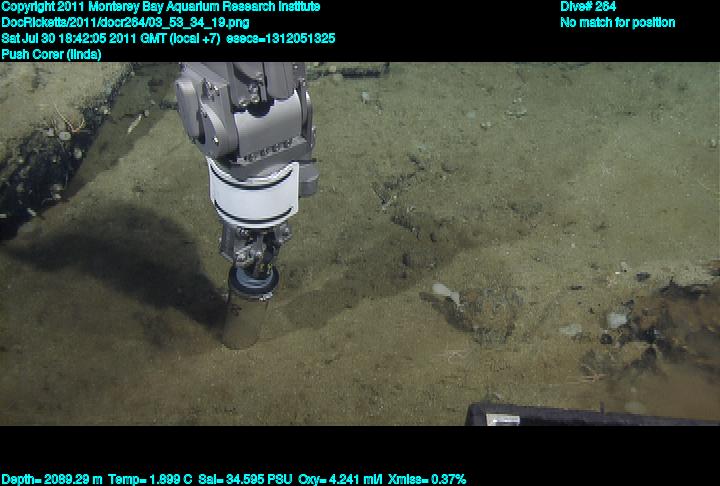Screen dimensions: 720x486
Task: Click the black equipment edge at bottom right
Action: pos(590,415)
